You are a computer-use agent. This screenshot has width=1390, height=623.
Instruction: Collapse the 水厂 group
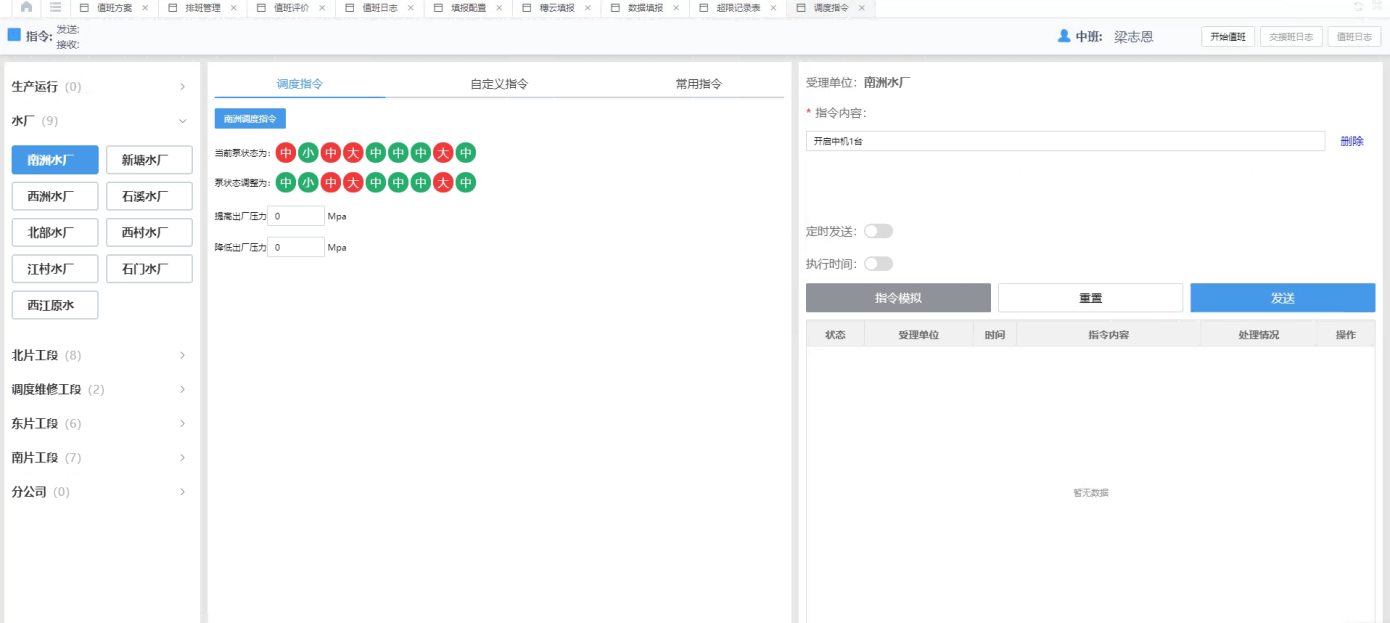pos(182,121)
